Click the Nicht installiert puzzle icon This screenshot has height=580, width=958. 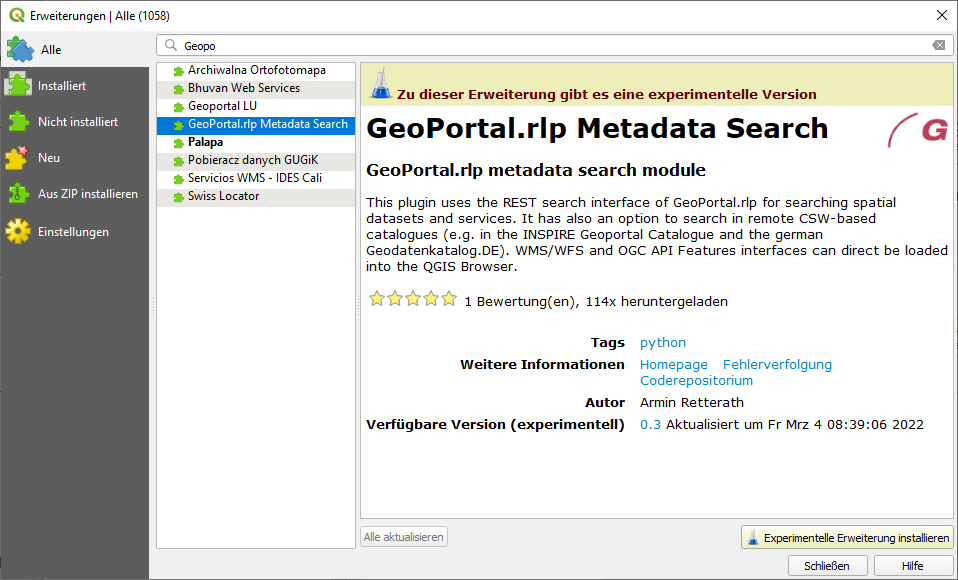click(x=18, y=122)
